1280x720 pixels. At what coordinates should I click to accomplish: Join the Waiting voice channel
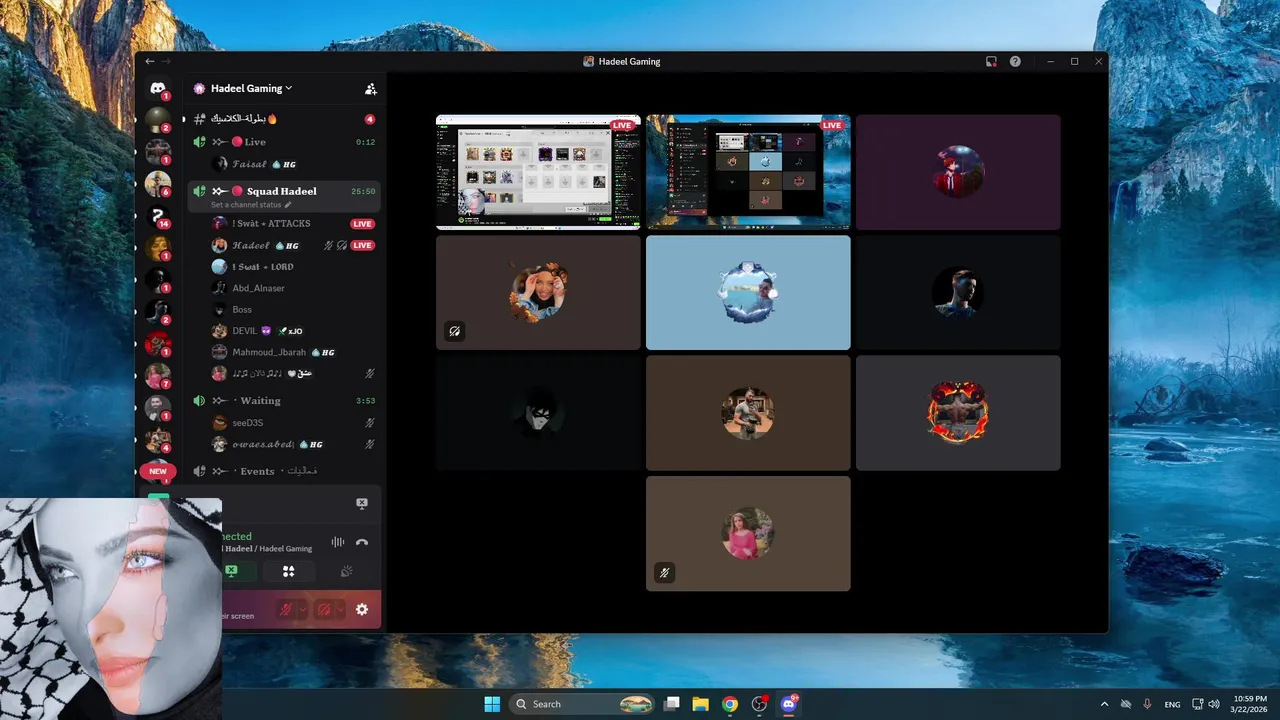coord(283,401)
